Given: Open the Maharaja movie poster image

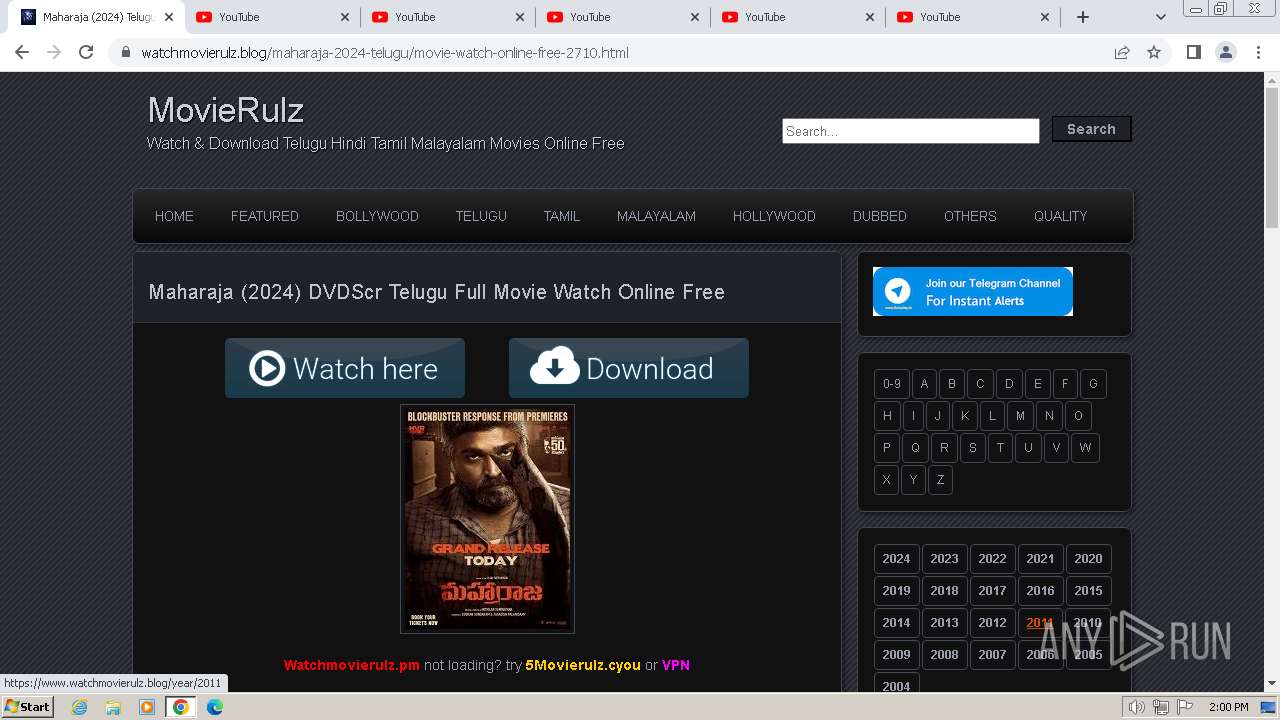Looking at the screenshot, I should (x=487, y=518).
